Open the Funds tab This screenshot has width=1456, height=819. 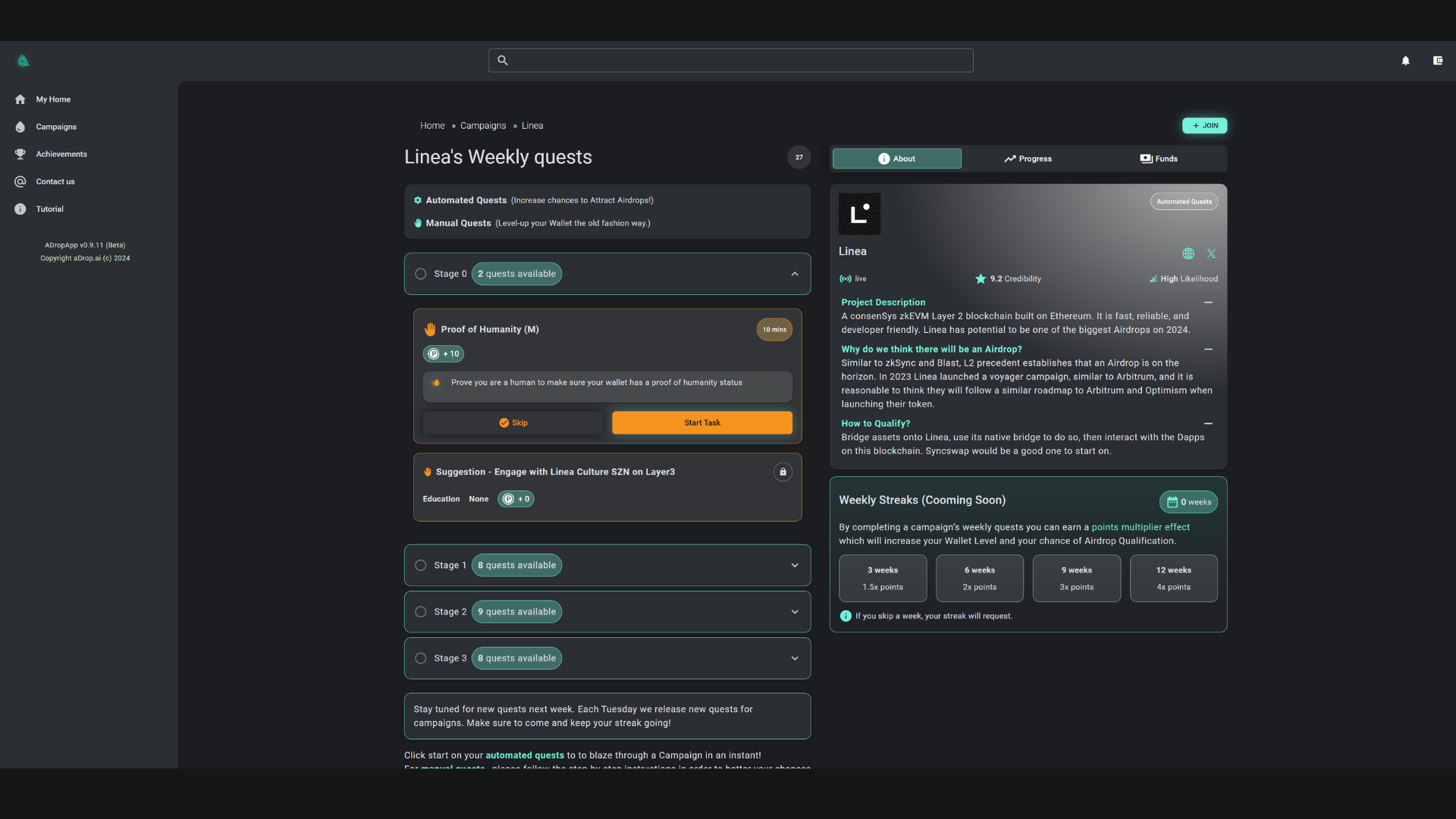click(x=1159, y=158)
